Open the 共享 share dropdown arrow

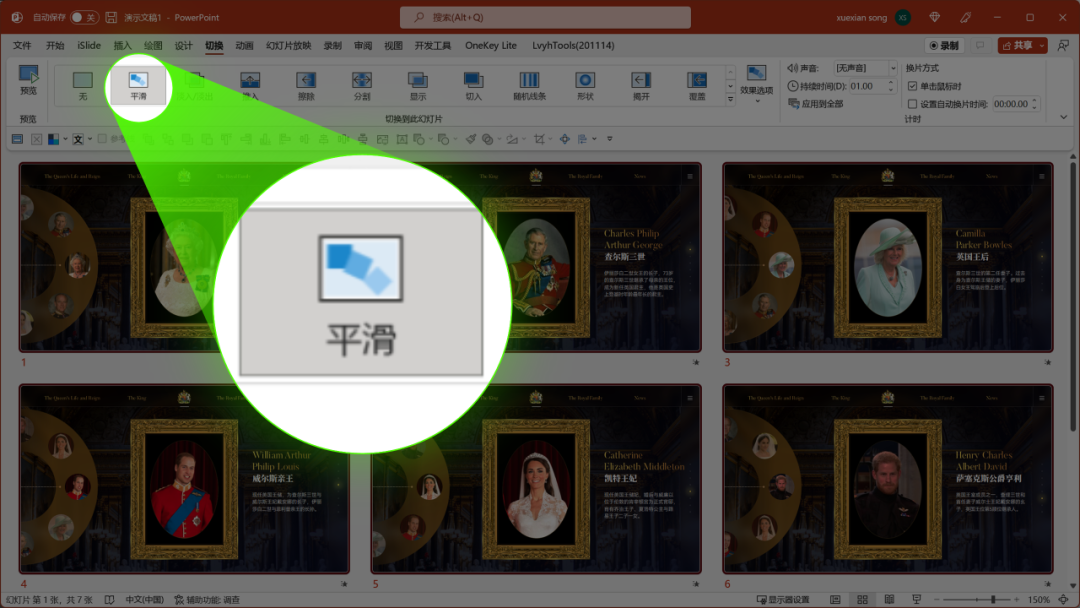[1042, 45]
